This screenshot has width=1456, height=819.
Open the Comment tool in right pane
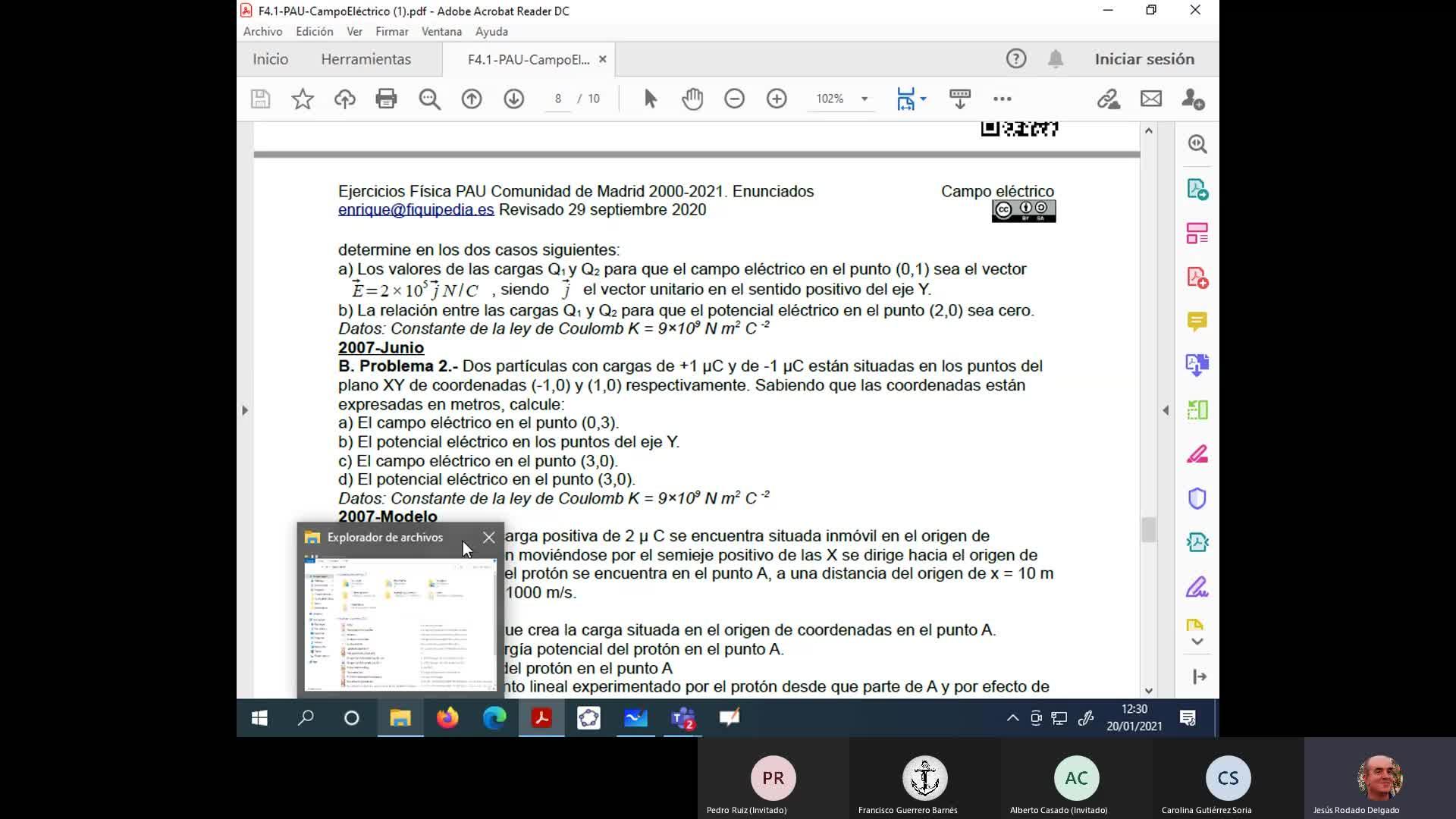1197,322
